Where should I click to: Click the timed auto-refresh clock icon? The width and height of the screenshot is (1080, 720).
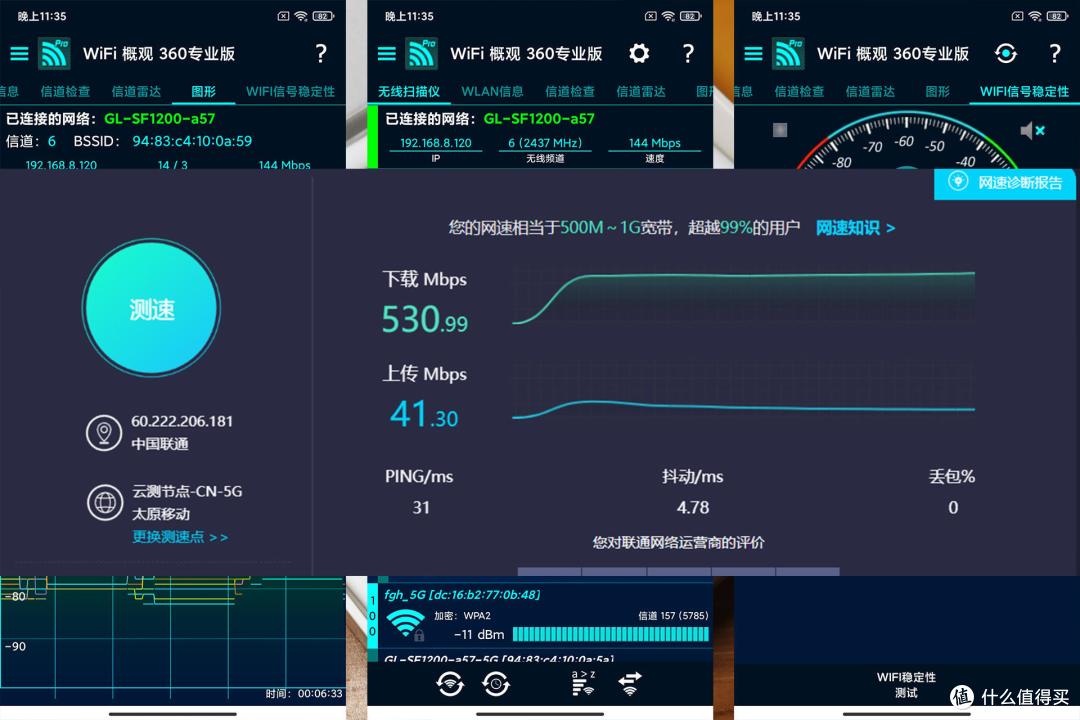496,683
